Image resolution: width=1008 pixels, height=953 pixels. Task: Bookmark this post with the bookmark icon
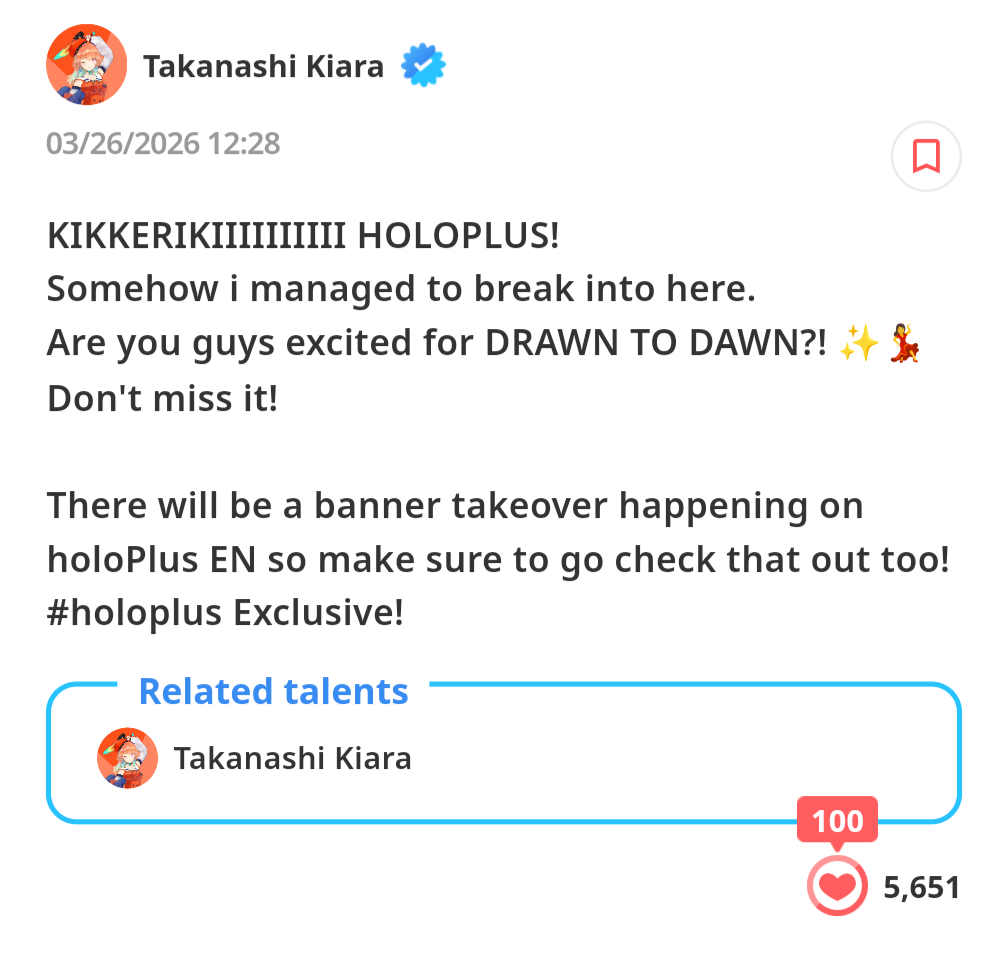tap(926, 156)
